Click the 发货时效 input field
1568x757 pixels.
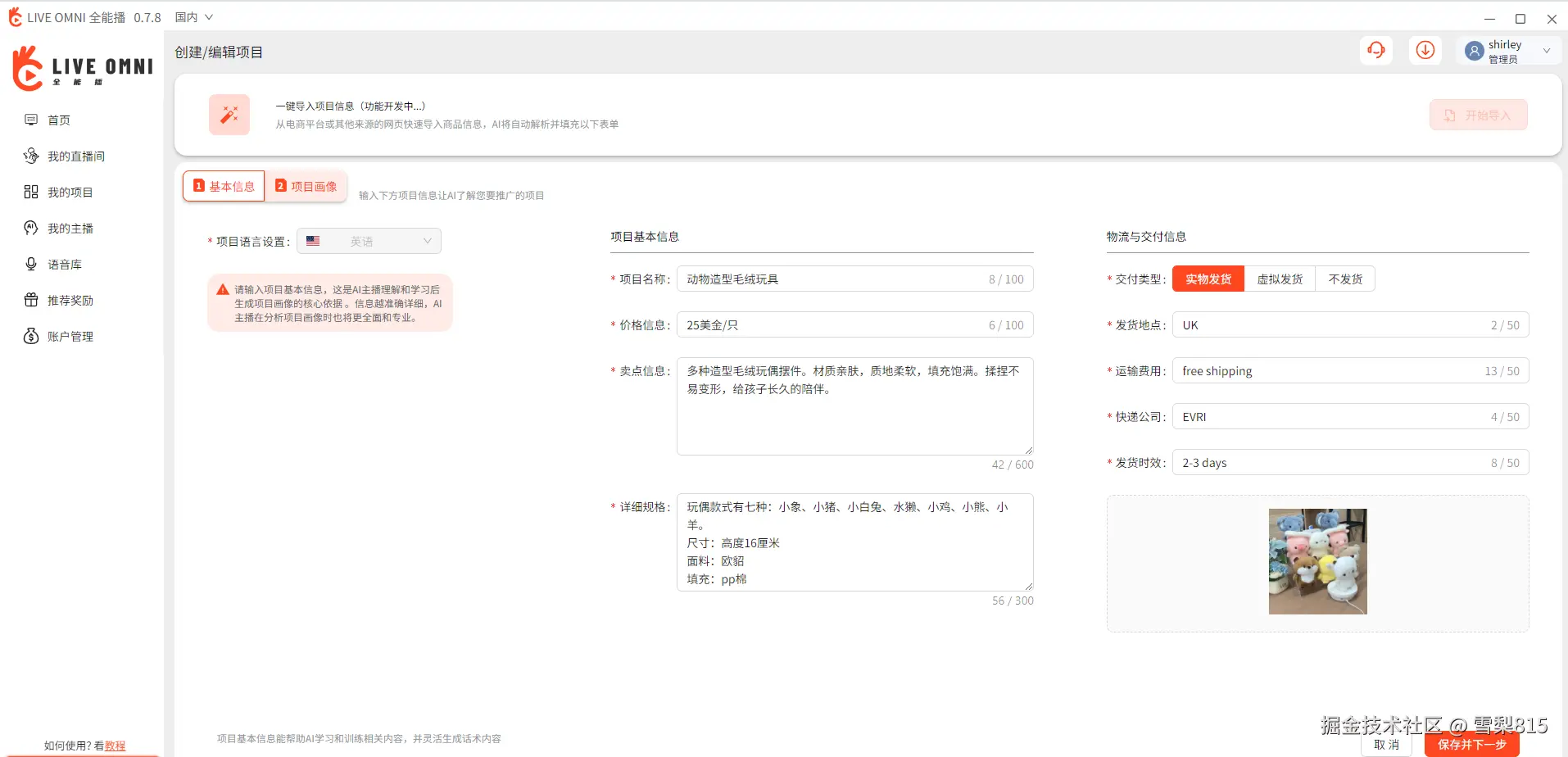[x=1351, y=463]
